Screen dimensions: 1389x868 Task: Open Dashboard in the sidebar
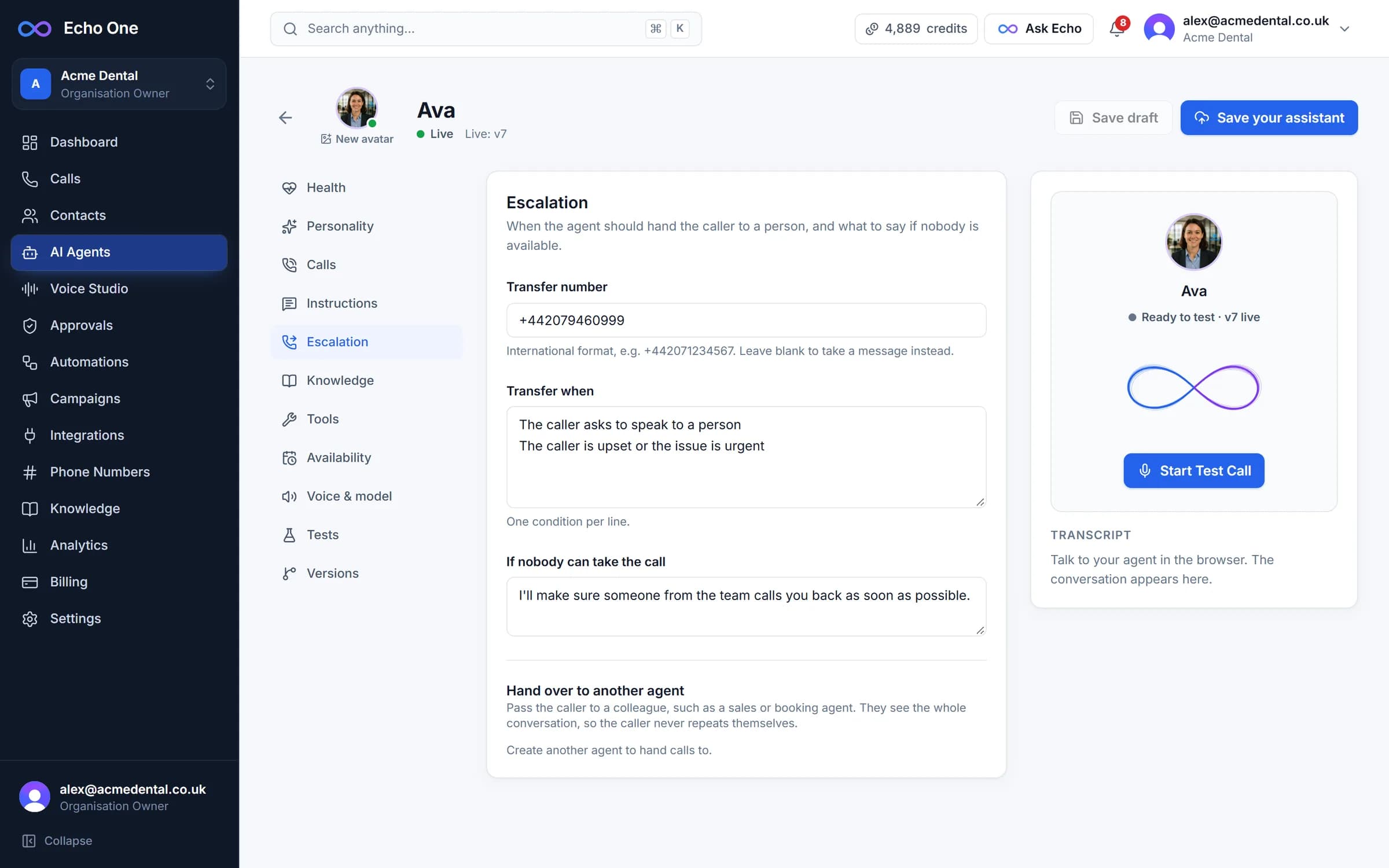[119, 142]
